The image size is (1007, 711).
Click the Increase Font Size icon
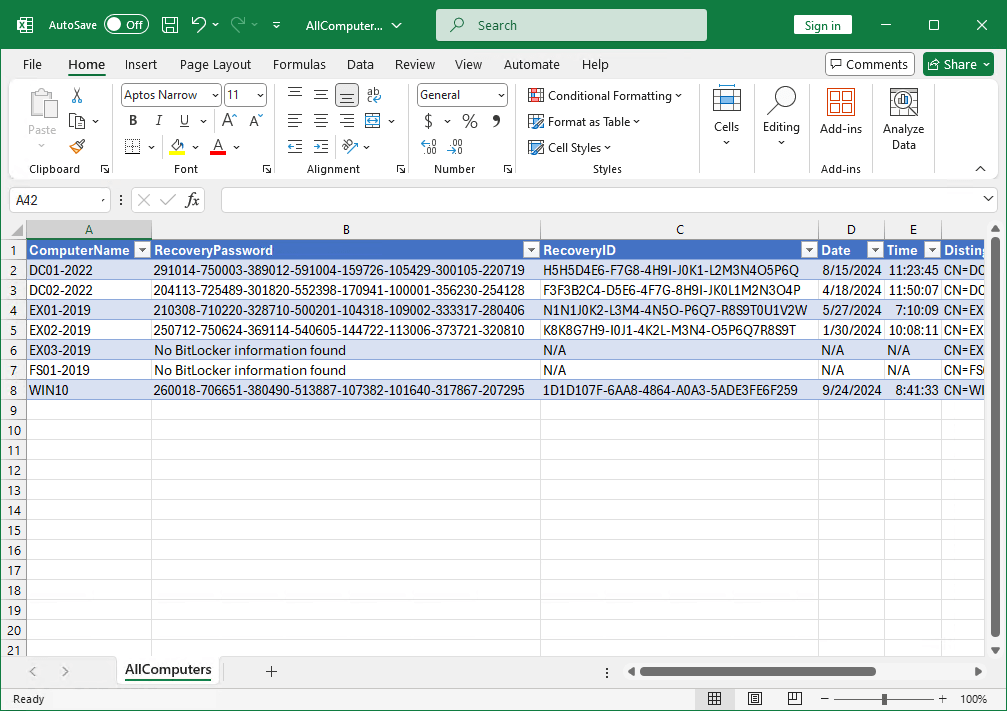click(x=229, y=121)
